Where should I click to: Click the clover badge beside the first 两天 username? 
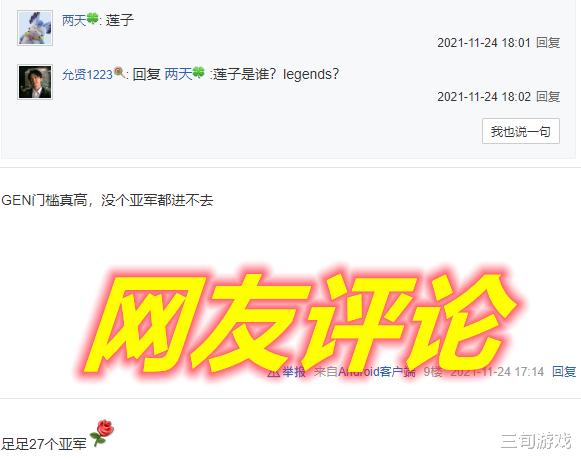coord(93,18)
